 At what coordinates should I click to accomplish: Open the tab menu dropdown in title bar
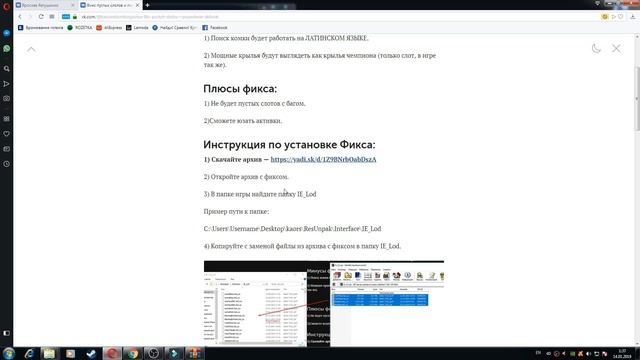click(598, 3)
